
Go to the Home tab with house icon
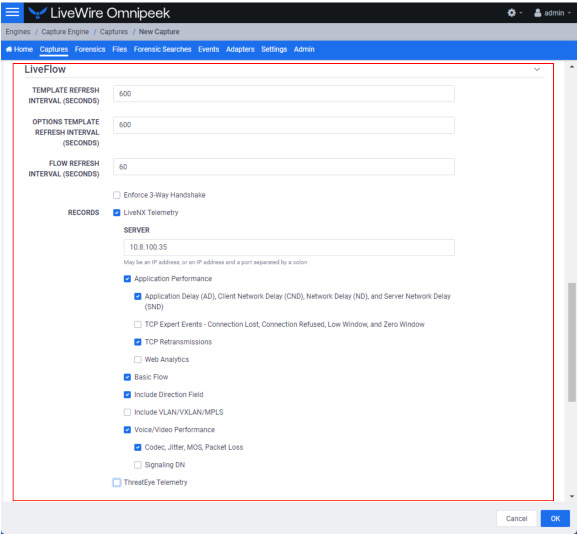point(20,49)
